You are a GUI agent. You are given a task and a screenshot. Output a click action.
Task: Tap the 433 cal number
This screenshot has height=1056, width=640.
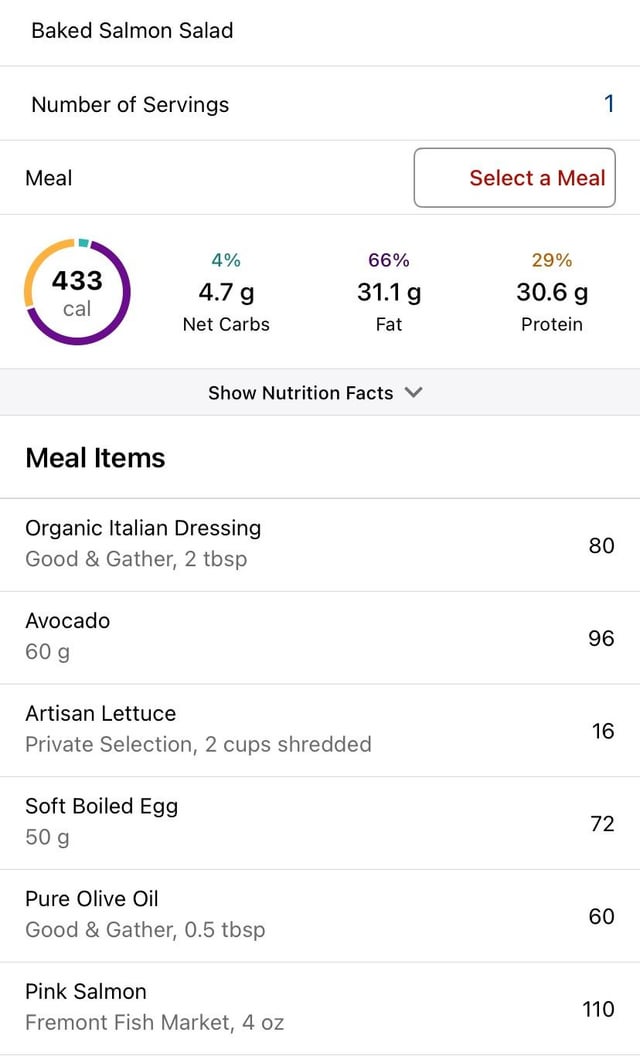tap(77, 281)
